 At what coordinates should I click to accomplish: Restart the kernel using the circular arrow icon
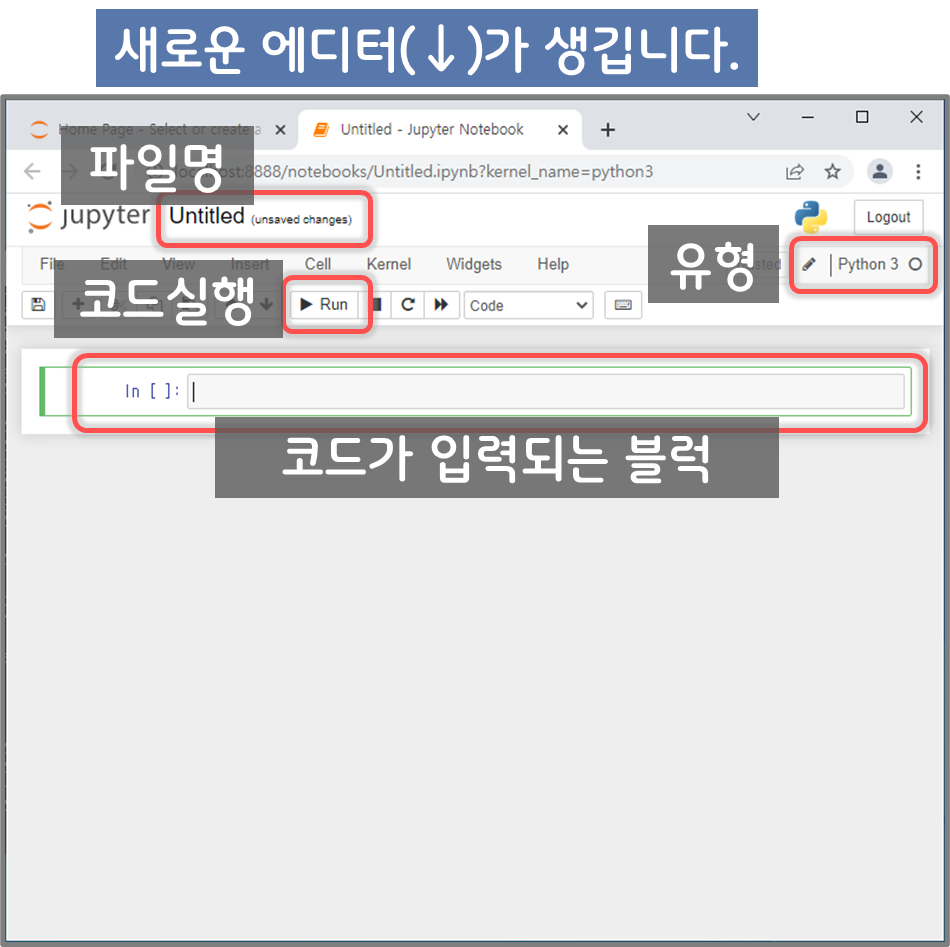pos(408,305)
